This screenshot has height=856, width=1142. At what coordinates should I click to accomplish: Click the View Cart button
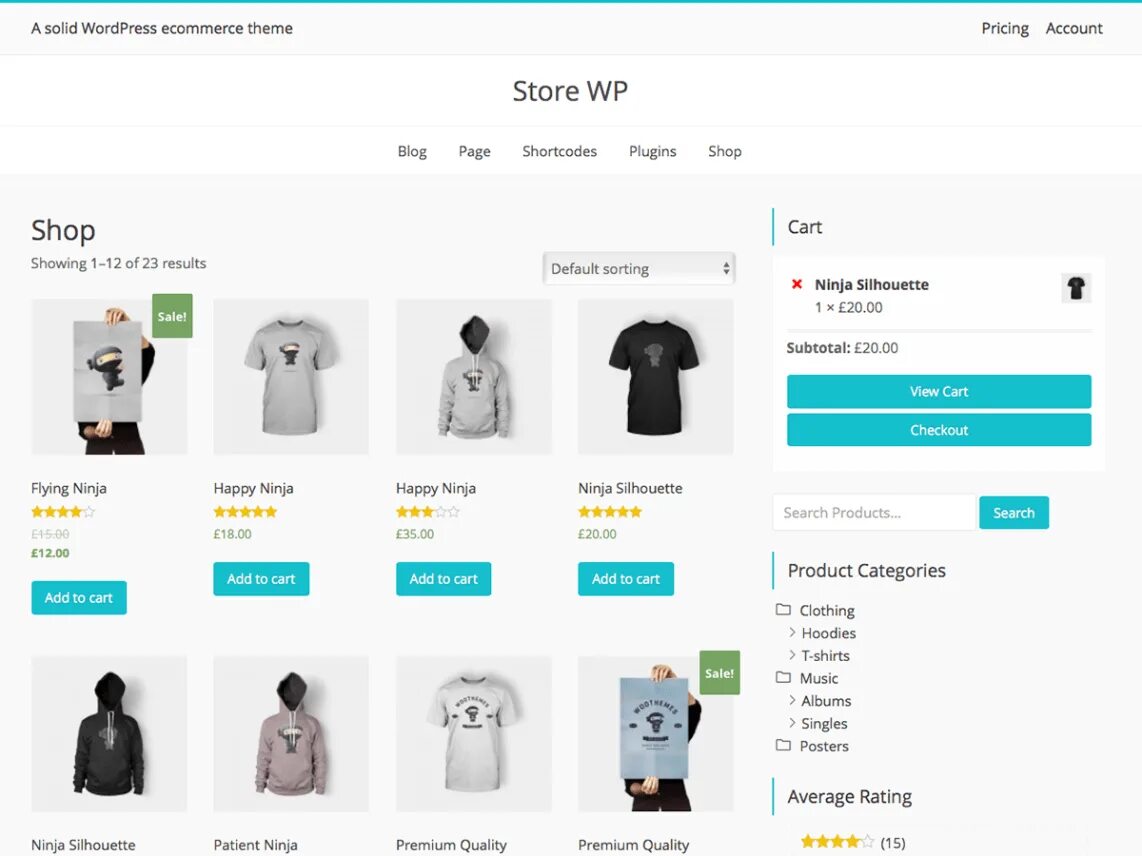(939, 391)
